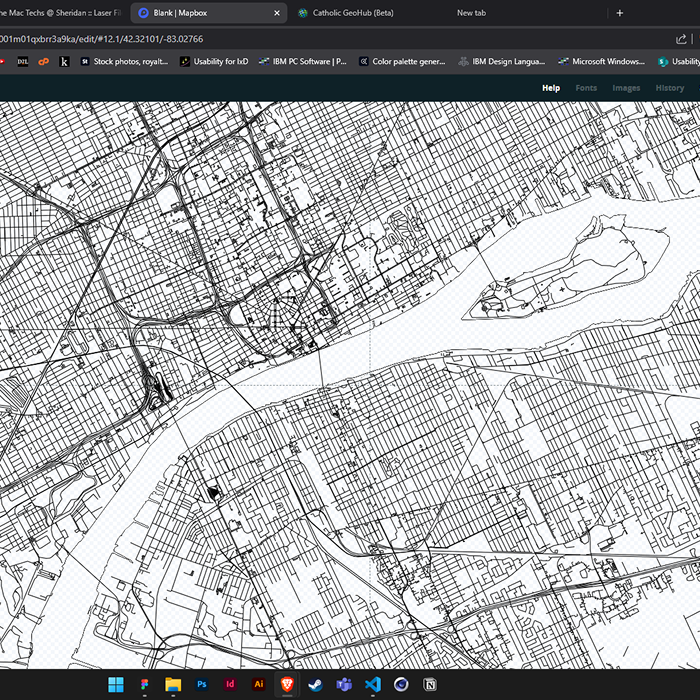Open the Color palette generator bookmark
The width and height of the screenshot is (700, 700).
click(402, 61)
